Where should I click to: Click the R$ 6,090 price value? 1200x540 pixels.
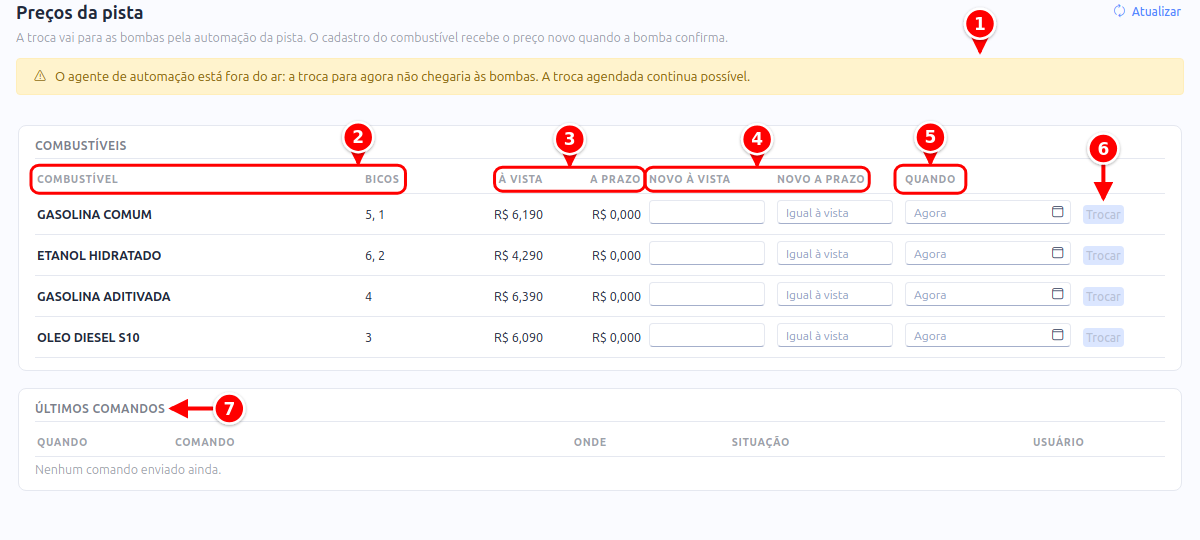click(x=519, y=337)
